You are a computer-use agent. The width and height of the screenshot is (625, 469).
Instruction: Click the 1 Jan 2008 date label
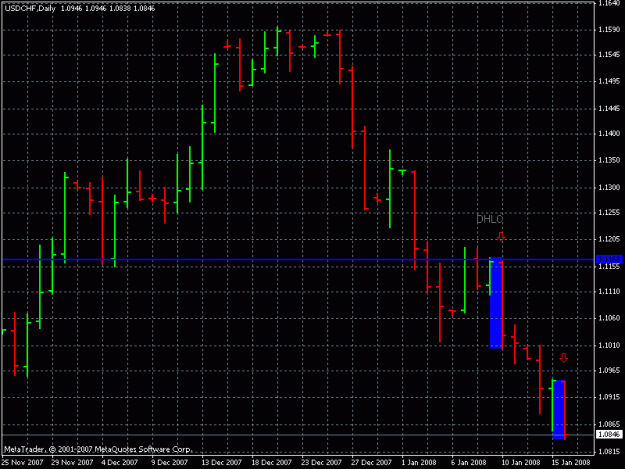coord(419,462)
